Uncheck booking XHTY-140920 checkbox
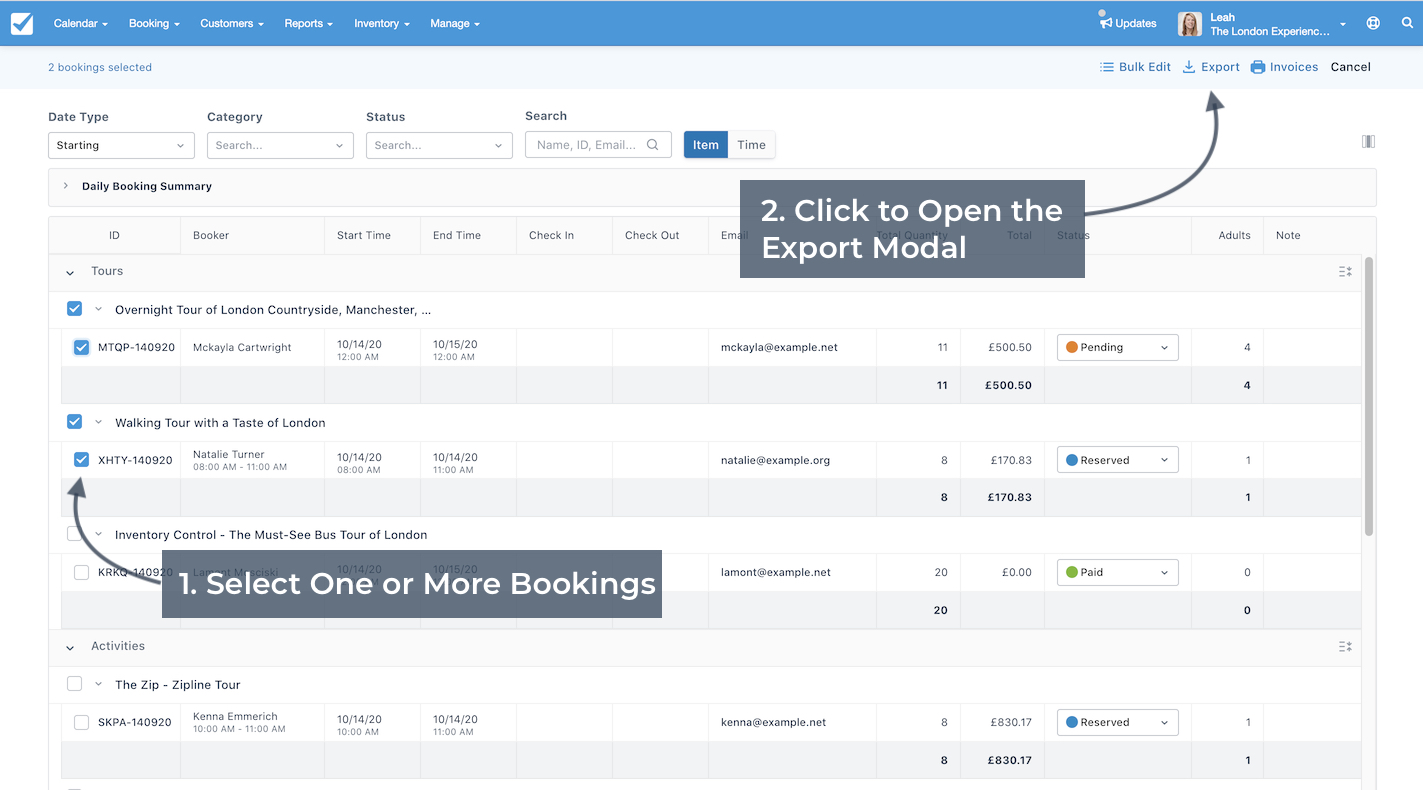Image resolution: width=1423 pixels, height=790 pixels. click(x=81, y=460)
